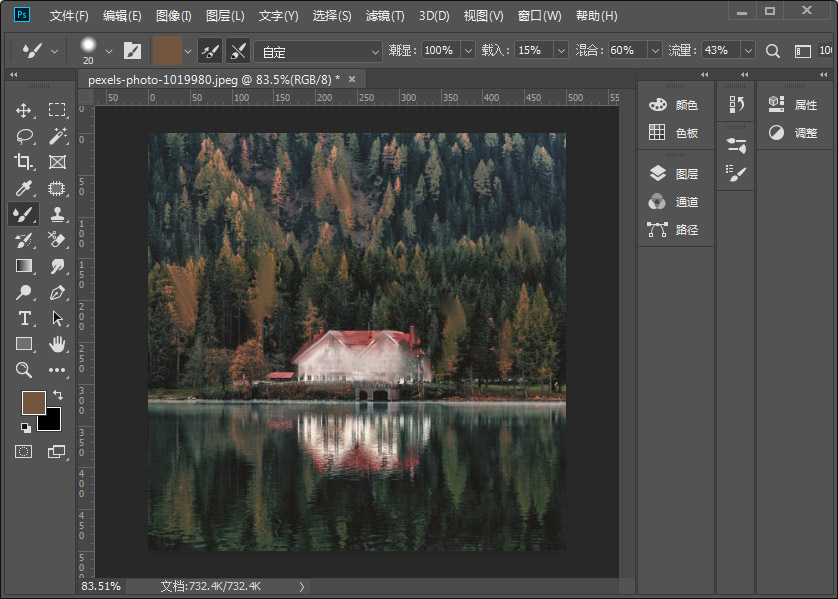
Task: Open the 窗口(W) menu
Action: coord(539,16)
